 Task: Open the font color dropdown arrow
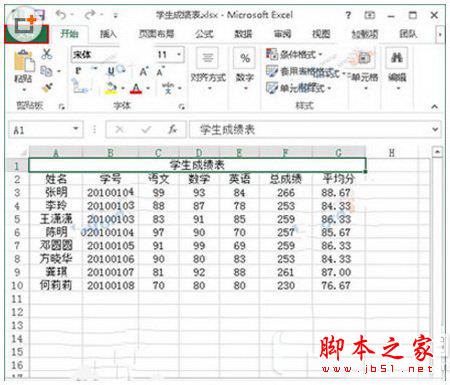click(148, 89)
